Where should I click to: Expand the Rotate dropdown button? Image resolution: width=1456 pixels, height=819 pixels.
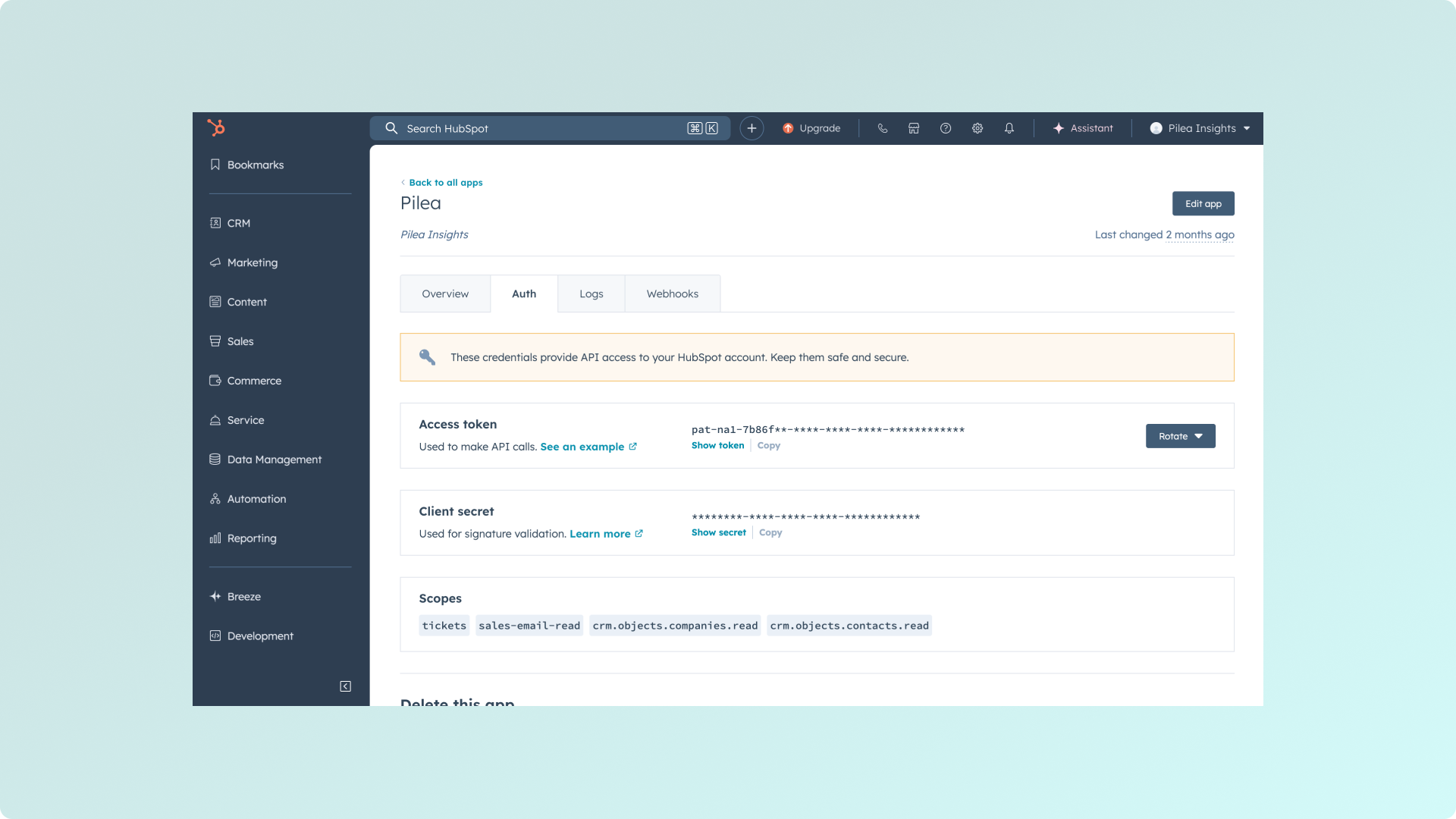pos(1180,436)
